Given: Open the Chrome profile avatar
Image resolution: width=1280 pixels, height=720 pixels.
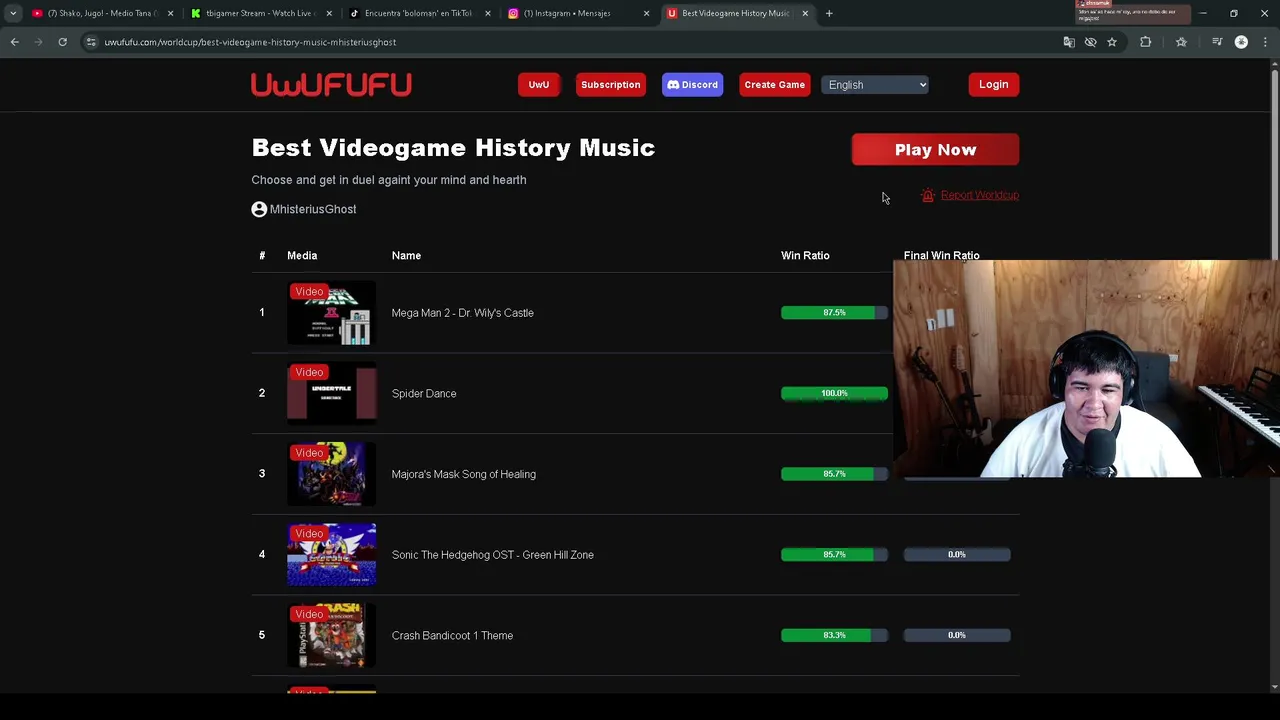Looking at the screenshot, I should 1242,42.
